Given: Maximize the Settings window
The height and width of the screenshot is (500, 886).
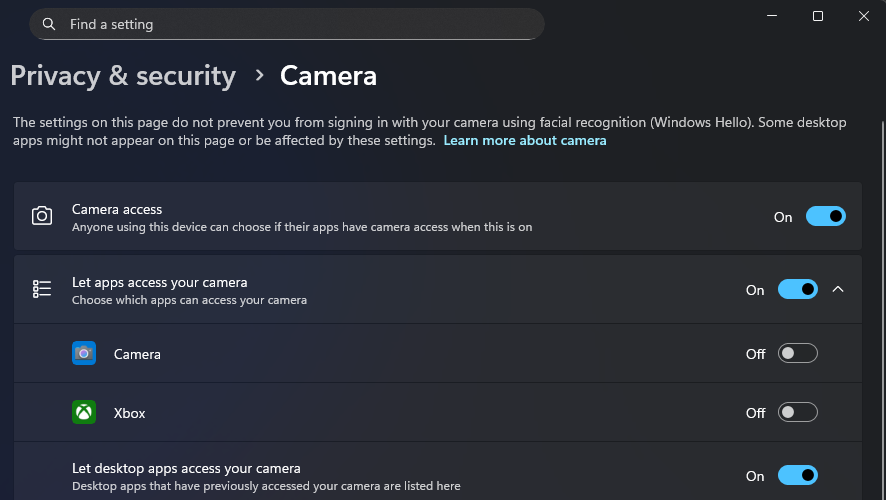Looking at the screenshot, I should click(818, 16).
